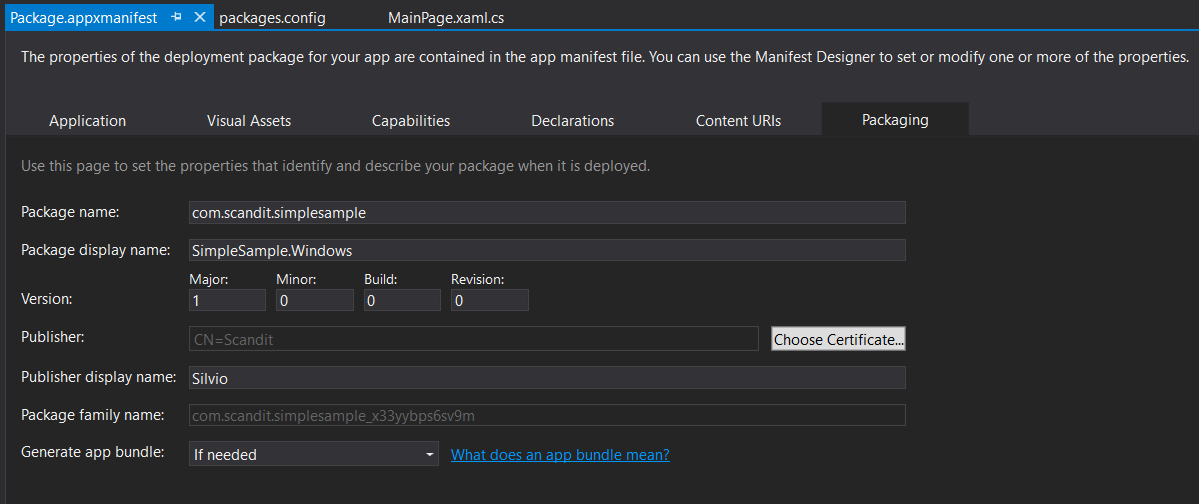Close the Package.appxmanifest tab
Image resolution: width=1199 pixels, height=504 pixels.
[200, 18]
